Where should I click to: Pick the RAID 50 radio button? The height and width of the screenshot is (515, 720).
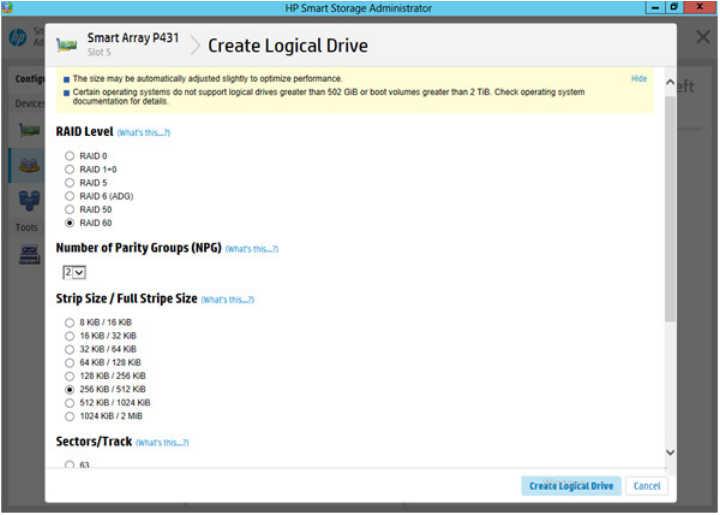[69, 209]
